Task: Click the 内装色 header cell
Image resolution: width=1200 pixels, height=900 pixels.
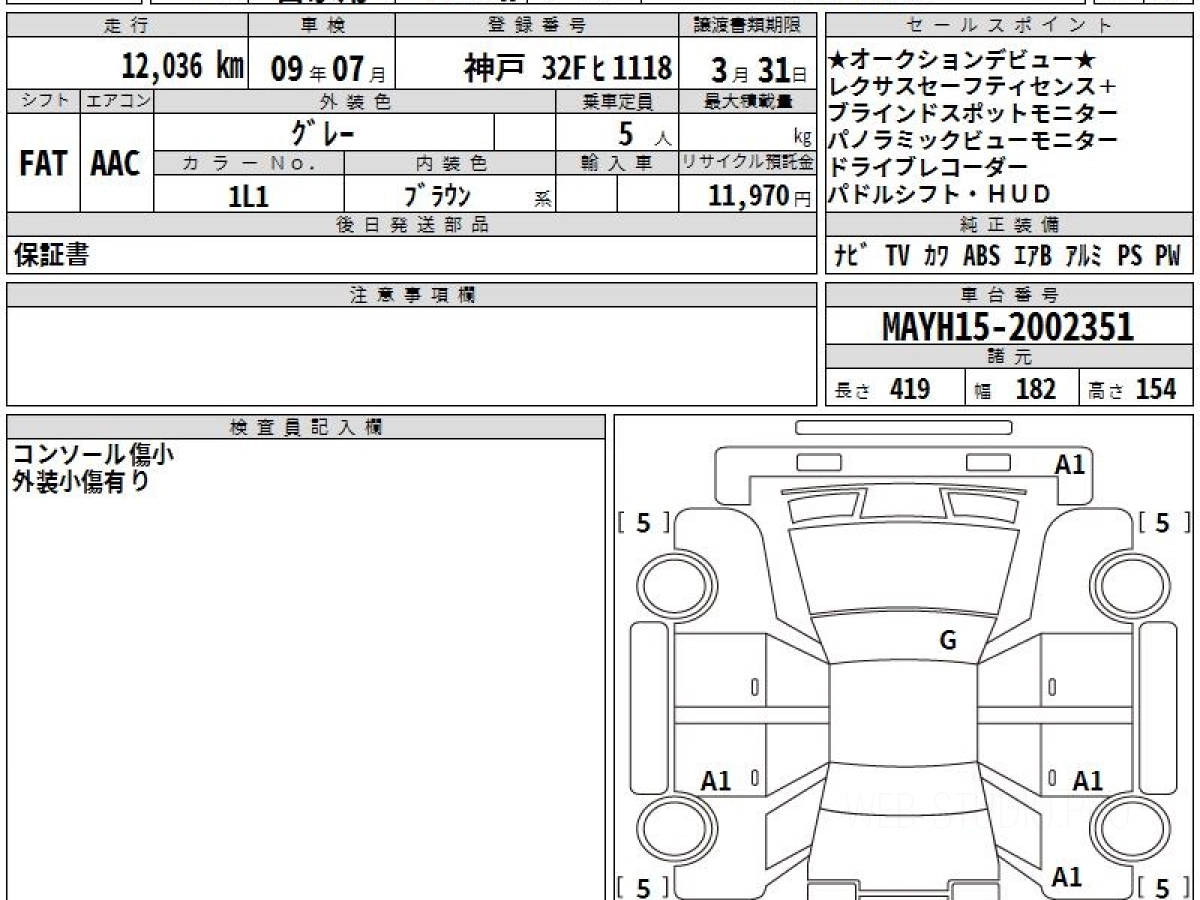Action: click(450, 163)
